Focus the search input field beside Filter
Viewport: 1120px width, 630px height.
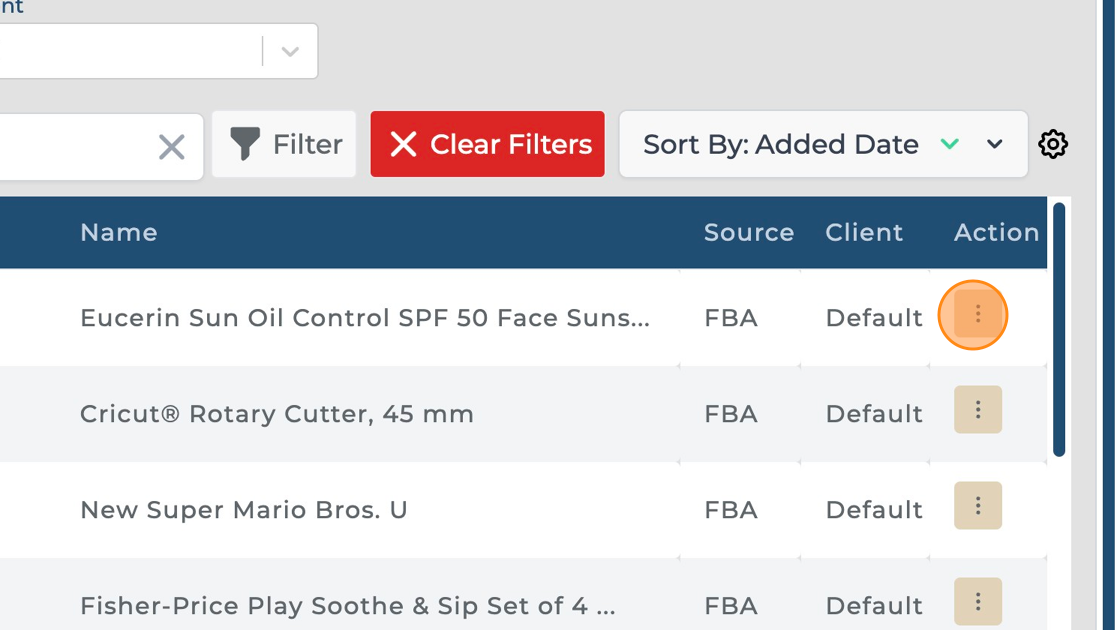70,147
